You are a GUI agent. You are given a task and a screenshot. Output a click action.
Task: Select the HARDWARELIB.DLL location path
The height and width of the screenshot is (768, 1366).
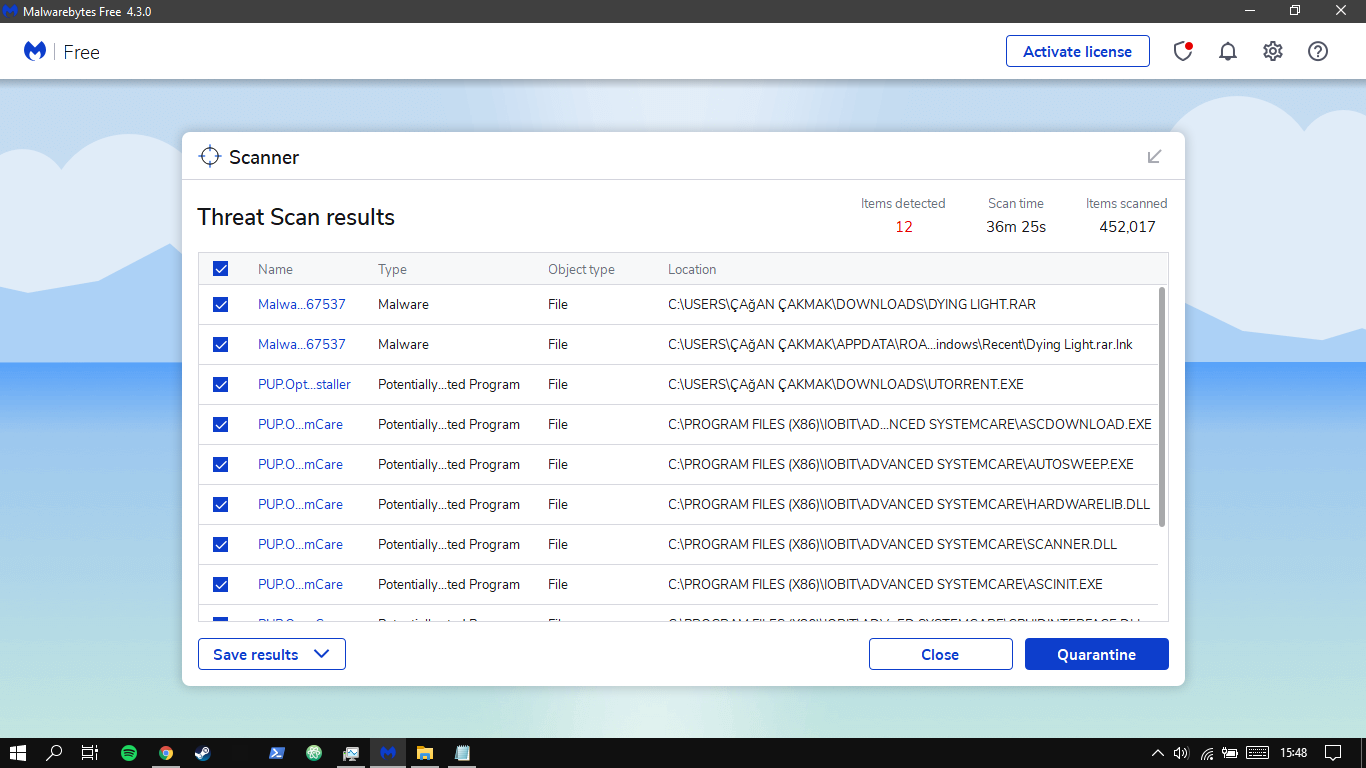pyautogui.click(x=909, y=504)
